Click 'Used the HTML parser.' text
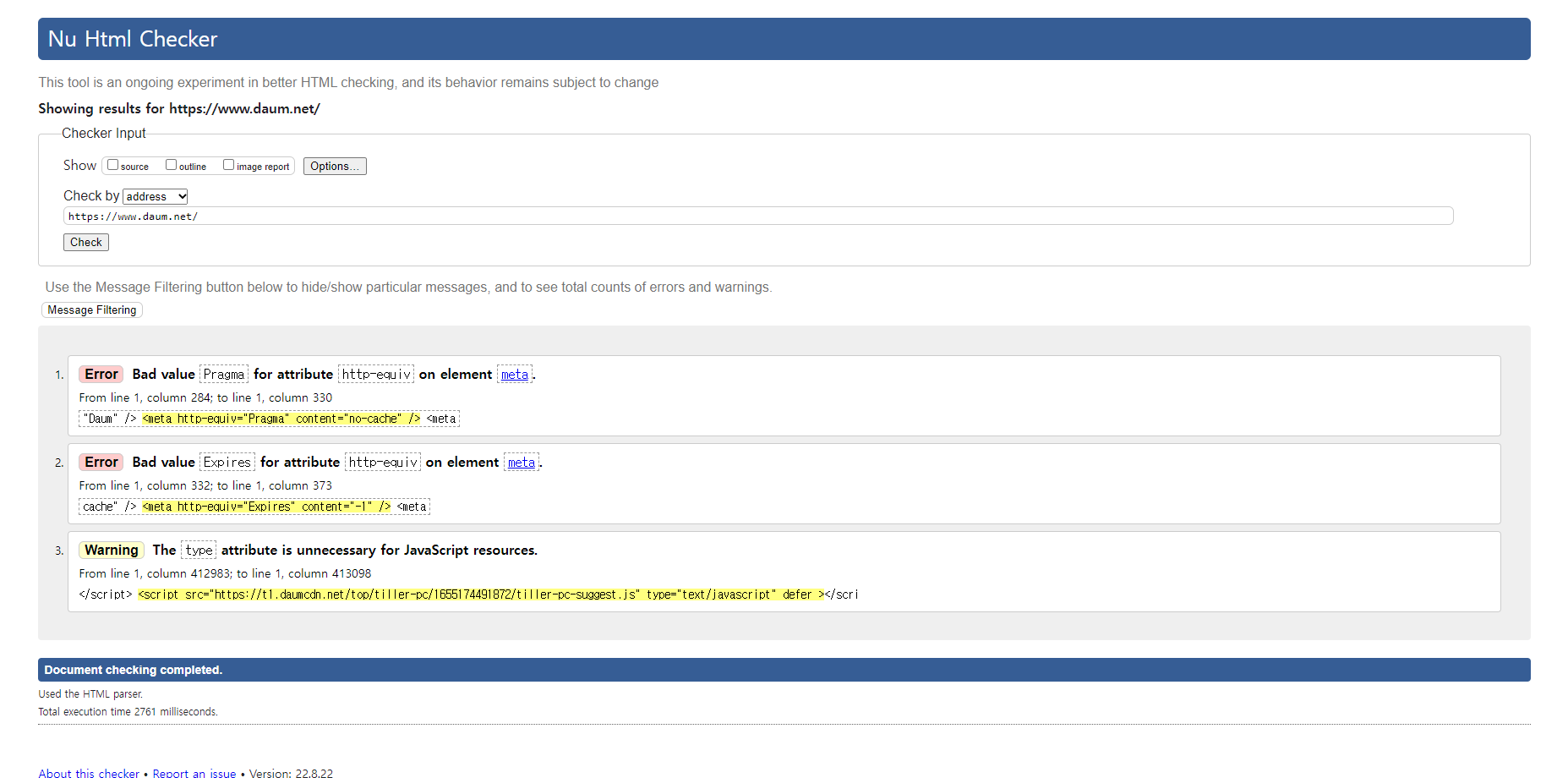Viewport: 1568px width, 778px height. point(90,694)
